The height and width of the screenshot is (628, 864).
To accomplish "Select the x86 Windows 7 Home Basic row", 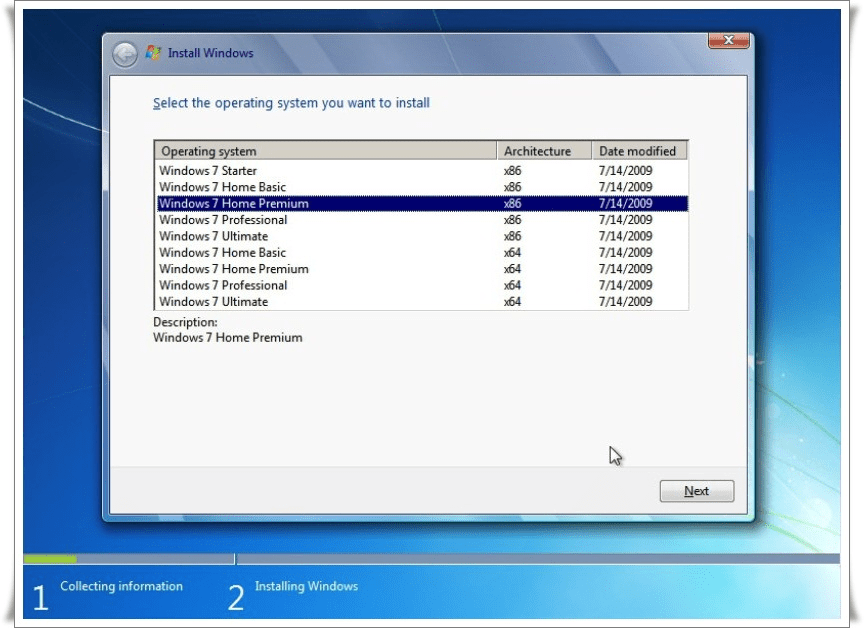I will click(x=222, y=187).
